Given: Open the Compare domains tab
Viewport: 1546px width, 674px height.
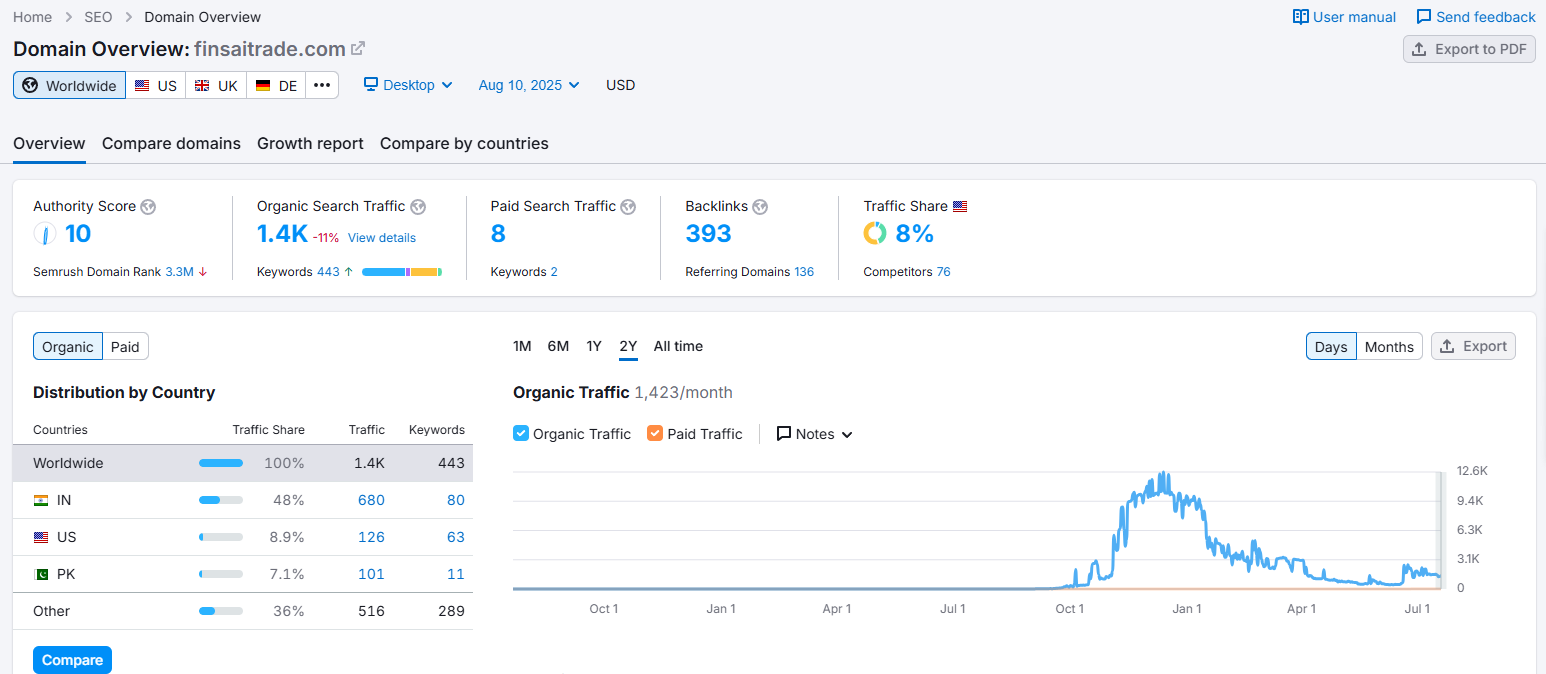Looking at the screenshot, I should pos(171,143).
